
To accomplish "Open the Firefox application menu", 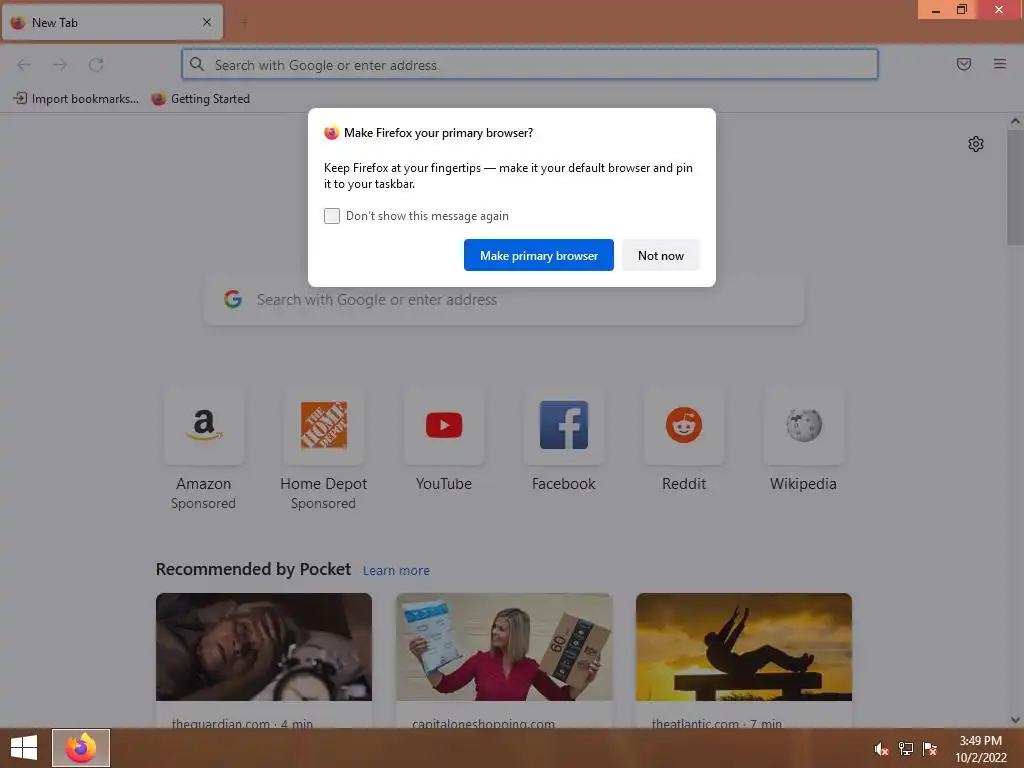I will click(1000, 64).
